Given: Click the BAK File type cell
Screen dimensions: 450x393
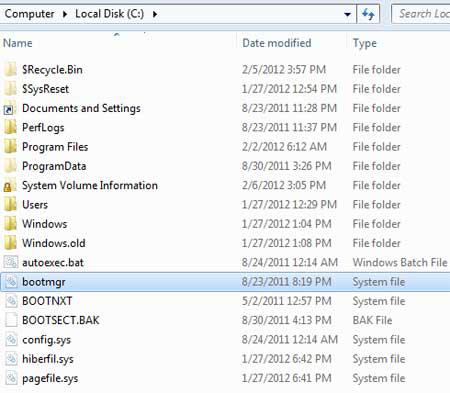Looking at the screenshot, I should [x=372, y=320].
